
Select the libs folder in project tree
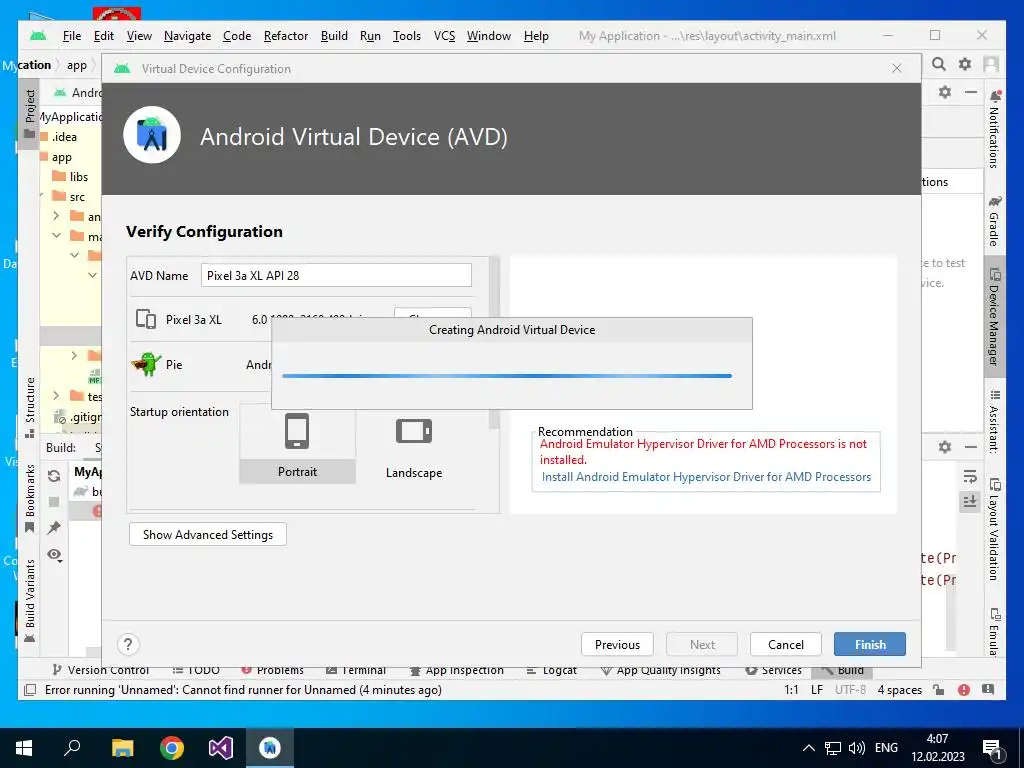(70, 176)
